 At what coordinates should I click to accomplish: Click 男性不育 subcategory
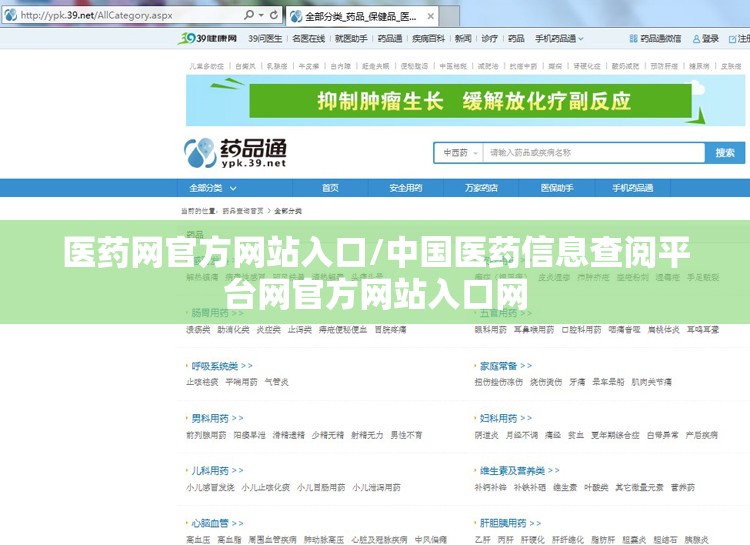(x=406, y=435)
